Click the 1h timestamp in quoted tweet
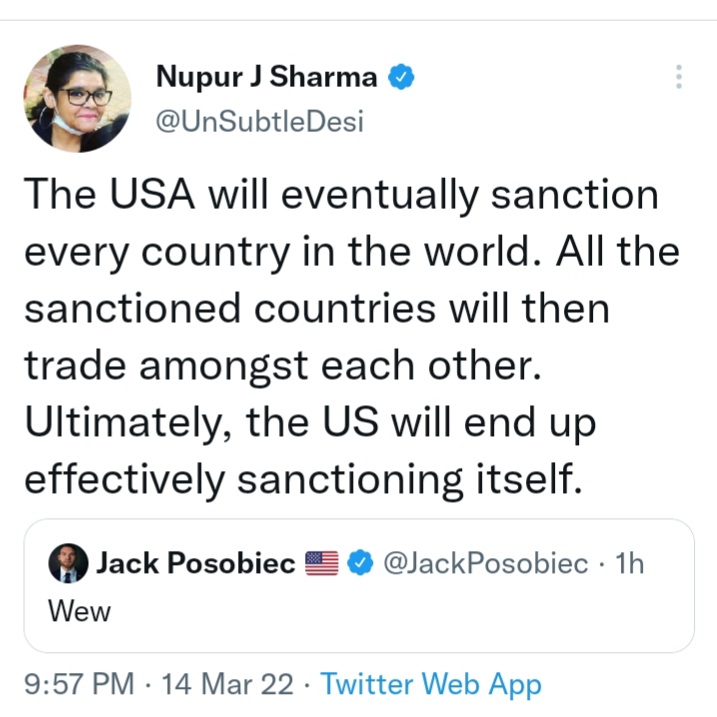Viewport: 717px width, 717px height. click(x=631, y=564)
